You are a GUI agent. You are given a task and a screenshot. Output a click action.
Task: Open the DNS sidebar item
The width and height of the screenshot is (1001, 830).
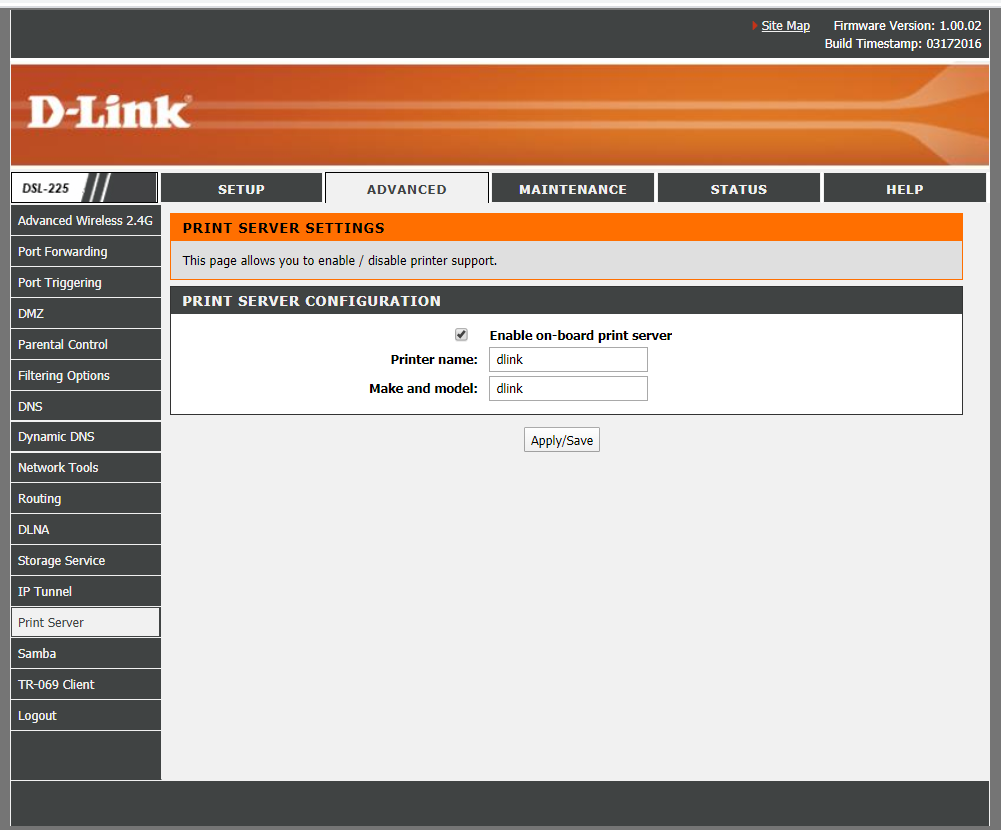click(x=86, y=406)
